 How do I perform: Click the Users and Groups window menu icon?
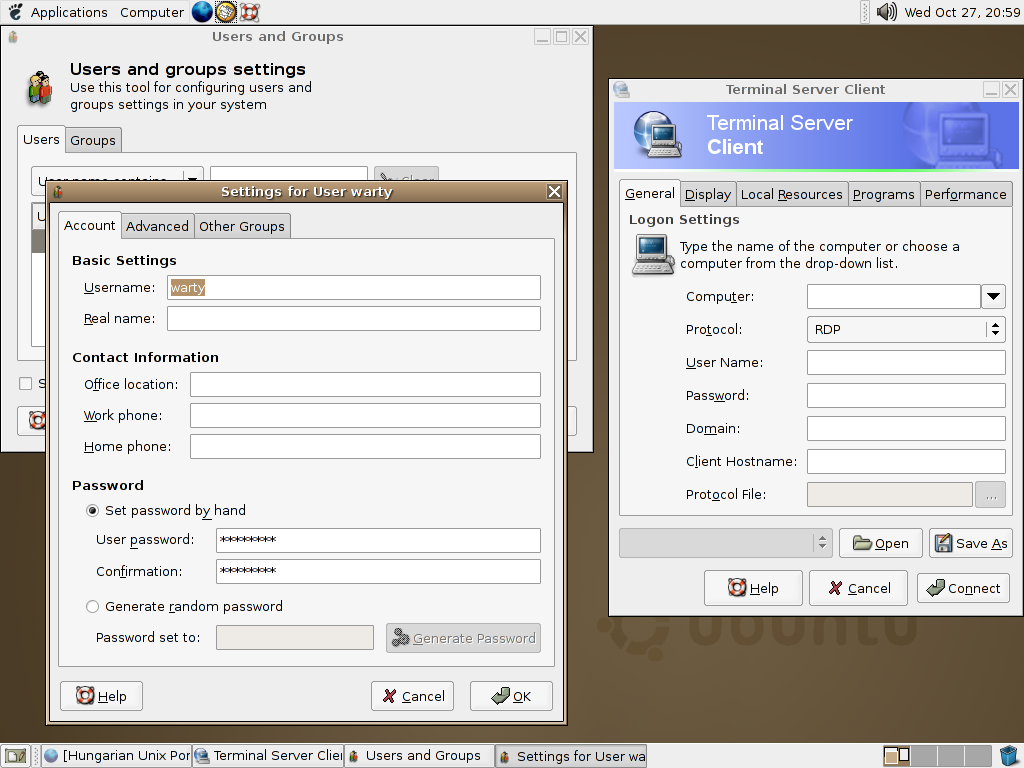[13, 37]
